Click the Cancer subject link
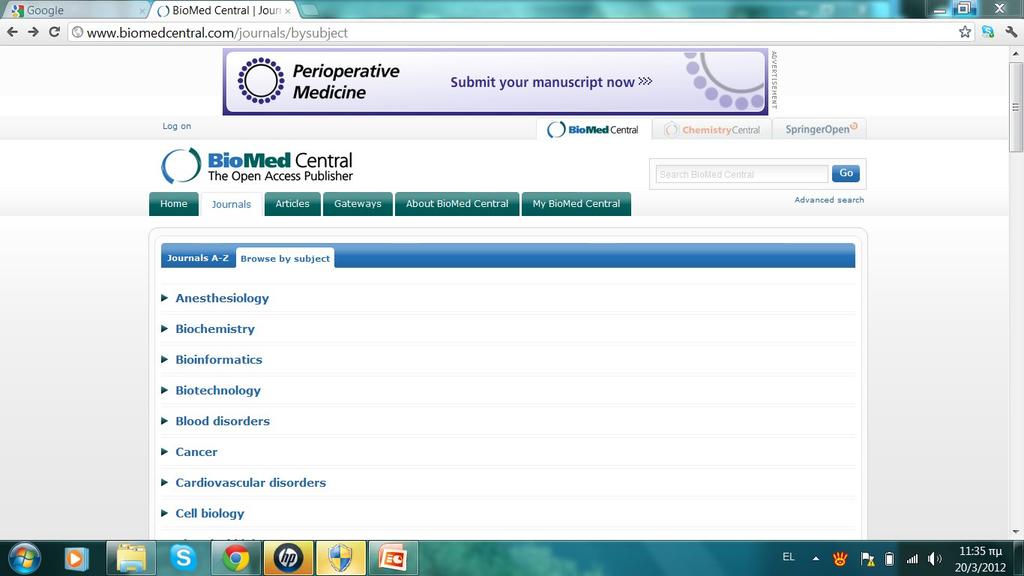Image resolution: width=1024 pixels, height=576 pixels. (x=196, y=452)
